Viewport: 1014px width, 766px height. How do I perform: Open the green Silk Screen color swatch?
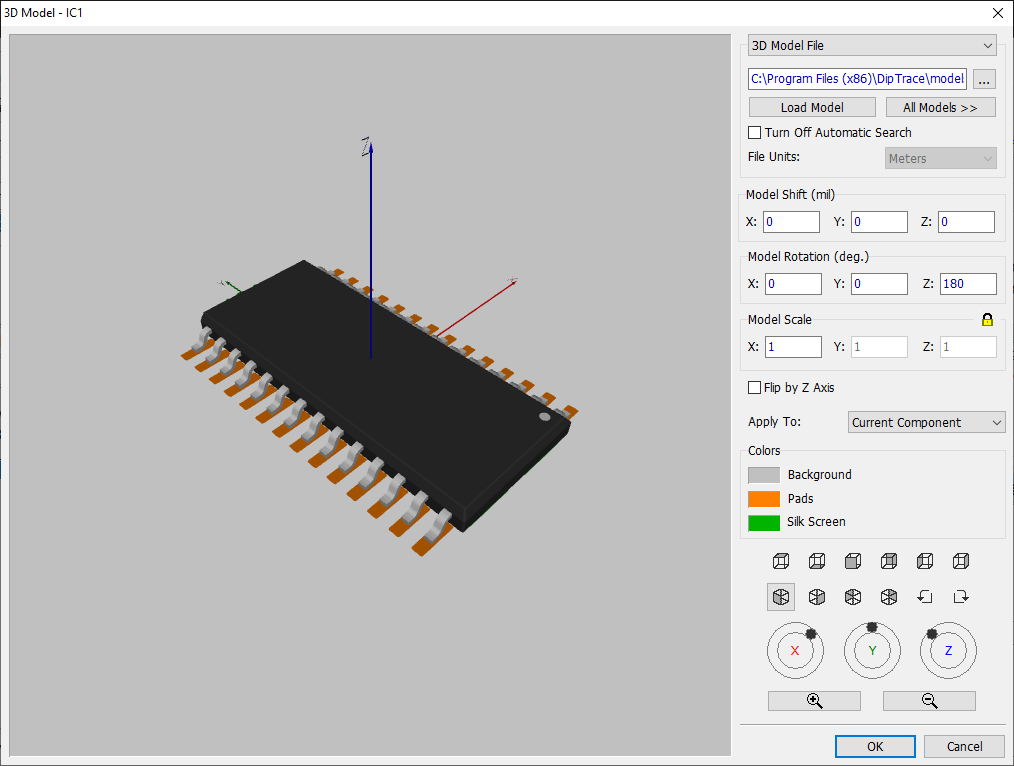pyautogui.click(x=764, y=522)
